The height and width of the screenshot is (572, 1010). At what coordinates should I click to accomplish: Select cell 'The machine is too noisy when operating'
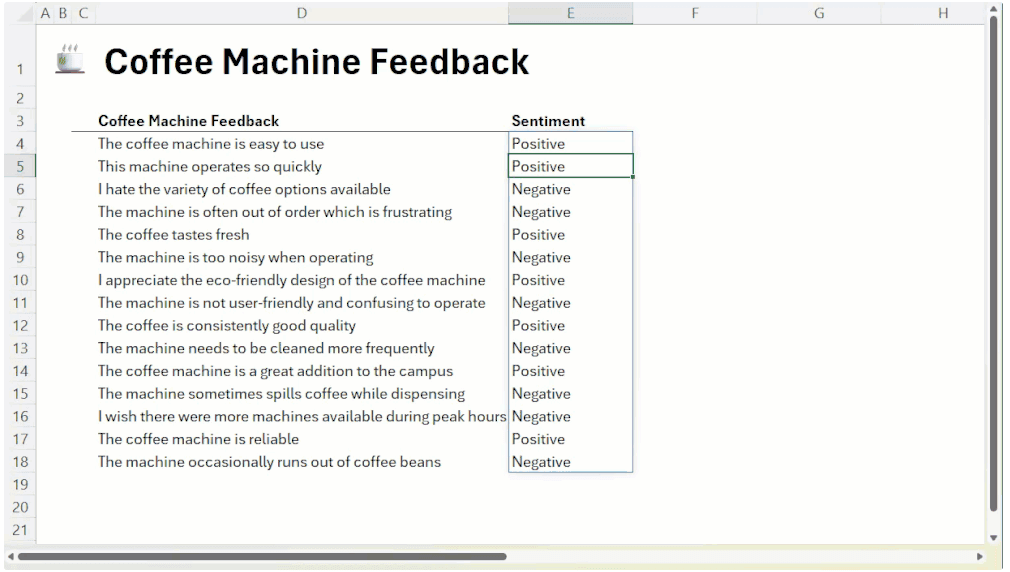point(301,257)
